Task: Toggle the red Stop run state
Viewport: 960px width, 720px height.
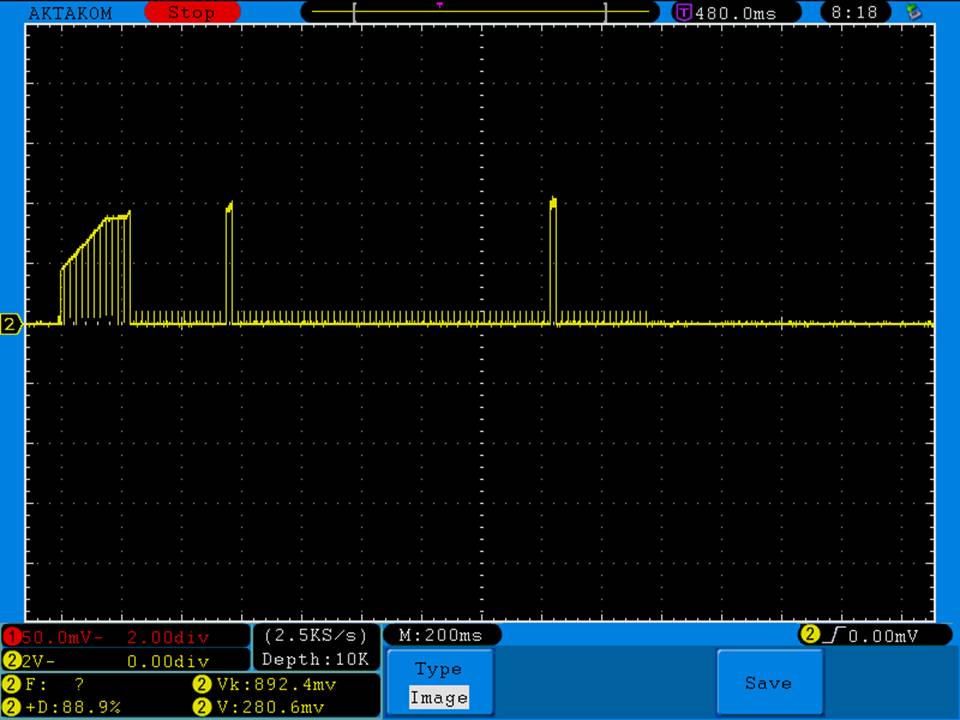Action: pyautogui.click(x=191, y=13)
